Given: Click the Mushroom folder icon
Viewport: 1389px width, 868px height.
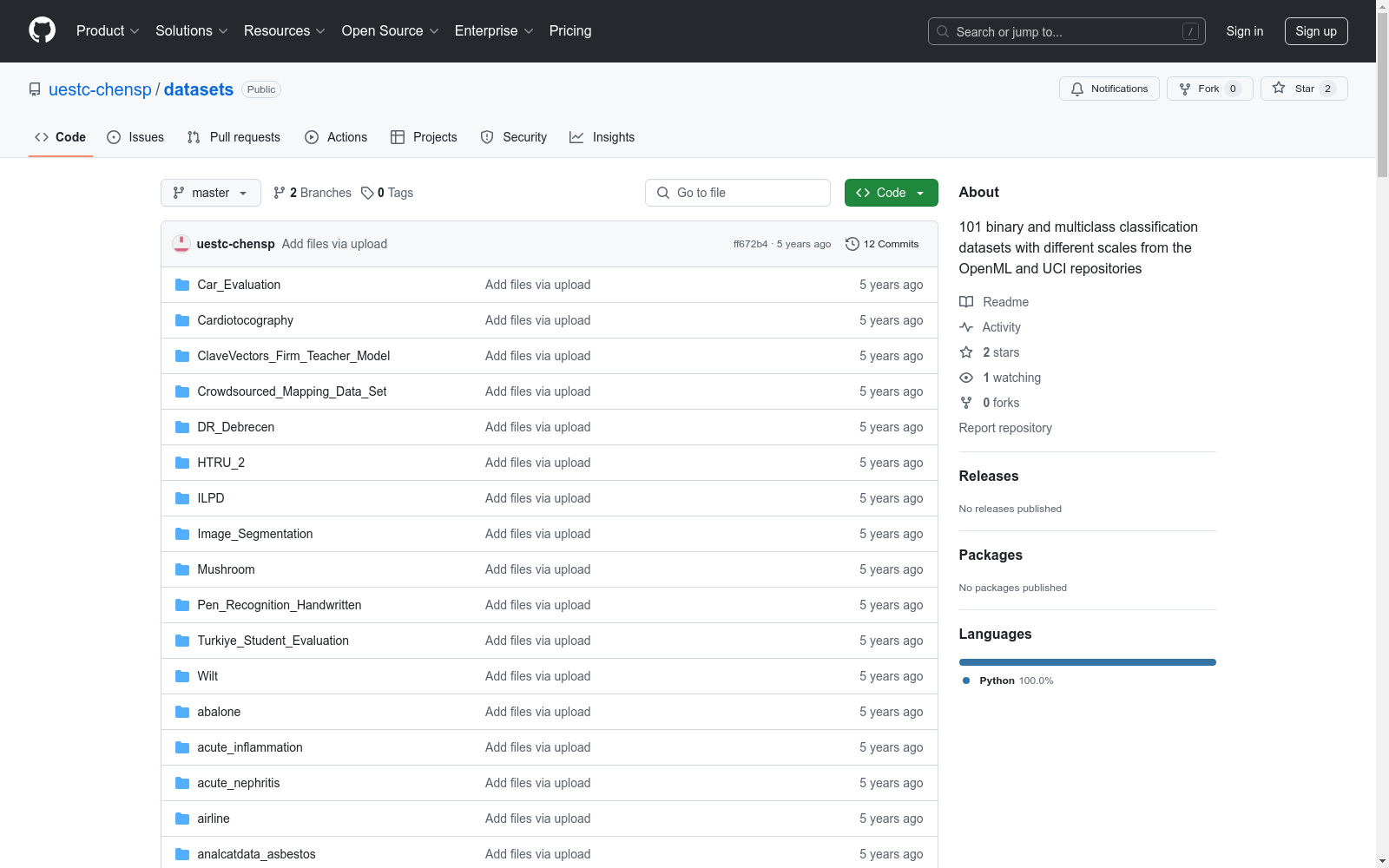Looking at the screenshot, I should tap(182, 569).
